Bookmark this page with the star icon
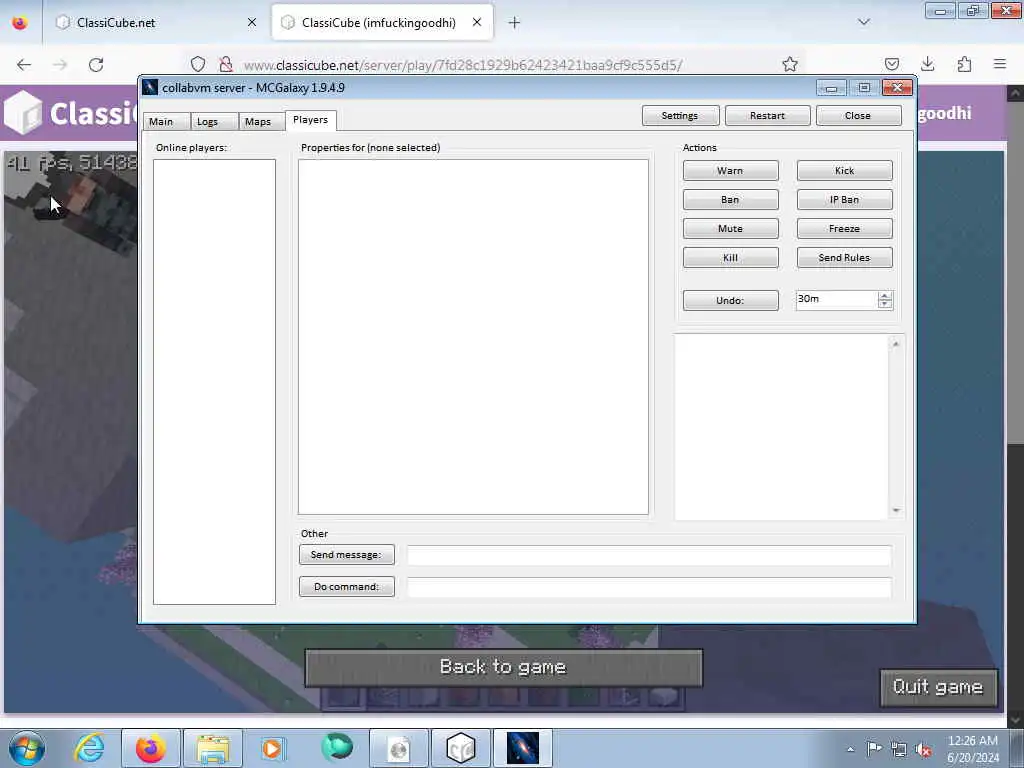The image size is (1024, 768). pyautogui.click(x=790, y=64)
